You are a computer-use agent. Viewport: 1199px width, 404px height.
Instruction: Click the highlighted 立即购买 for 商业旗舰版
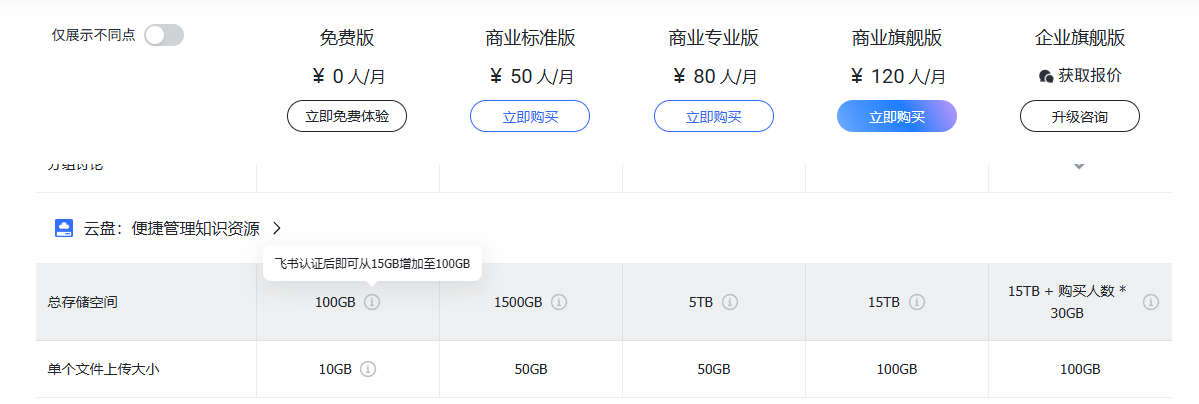(x=897, y=116)
